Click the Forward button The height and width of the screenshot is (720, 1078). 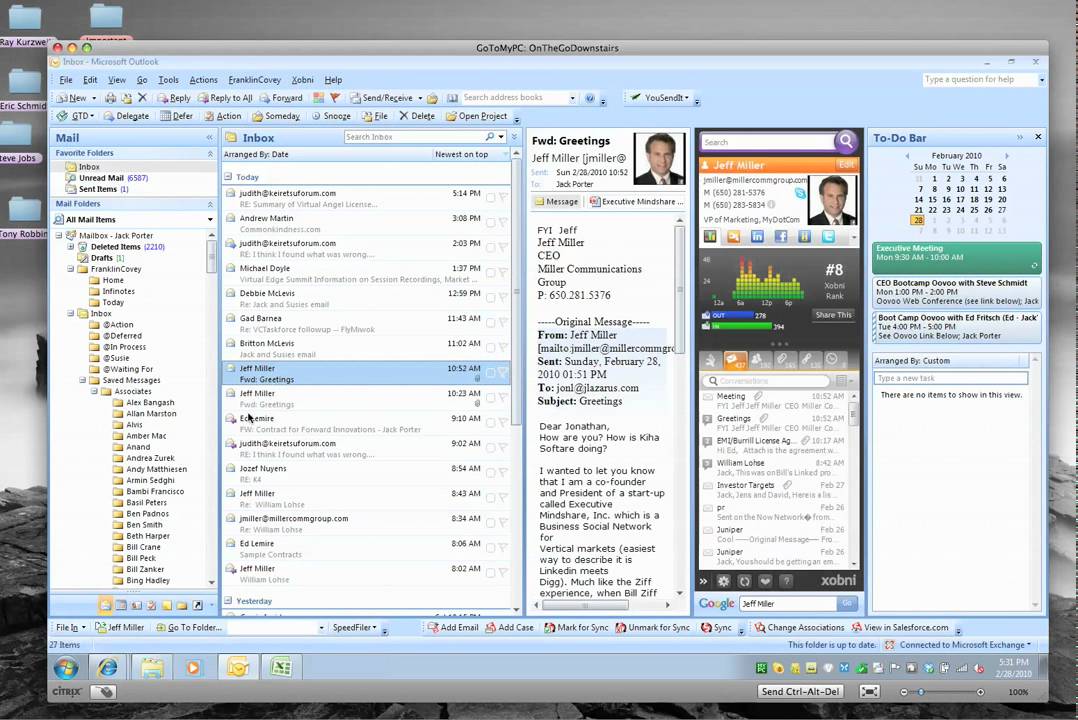point(280,98)
